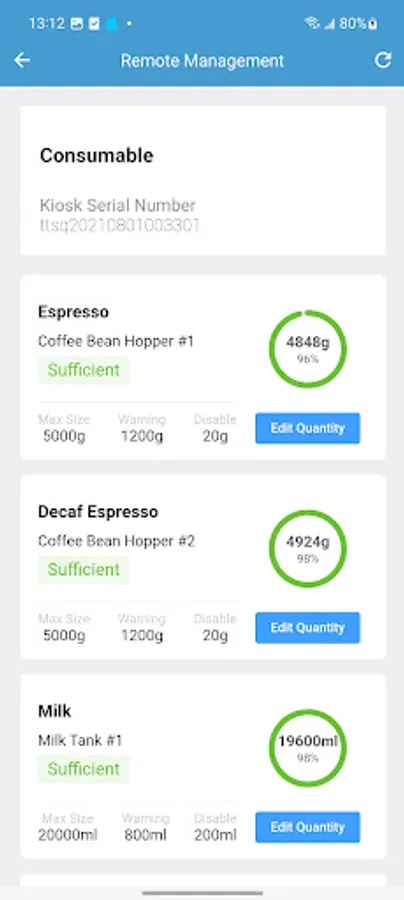Image resolution: width=404 pixels, height=900 pixels.
Task: Tap the Consumable section heading
Action: [x=96, y=156]
